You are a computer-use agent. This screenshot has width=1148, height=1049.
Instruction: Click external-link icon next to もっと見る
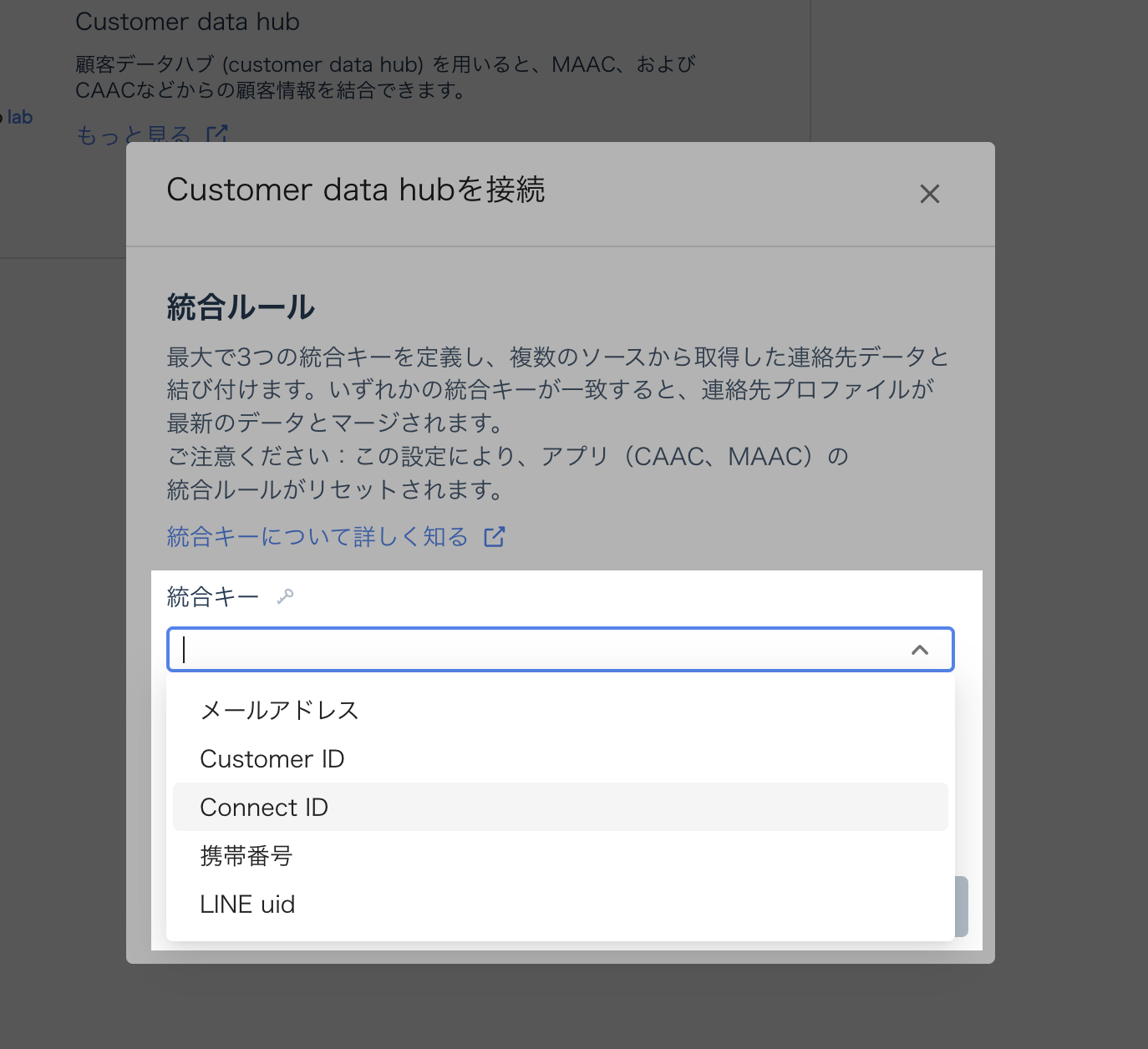click(x=217, y=134)
